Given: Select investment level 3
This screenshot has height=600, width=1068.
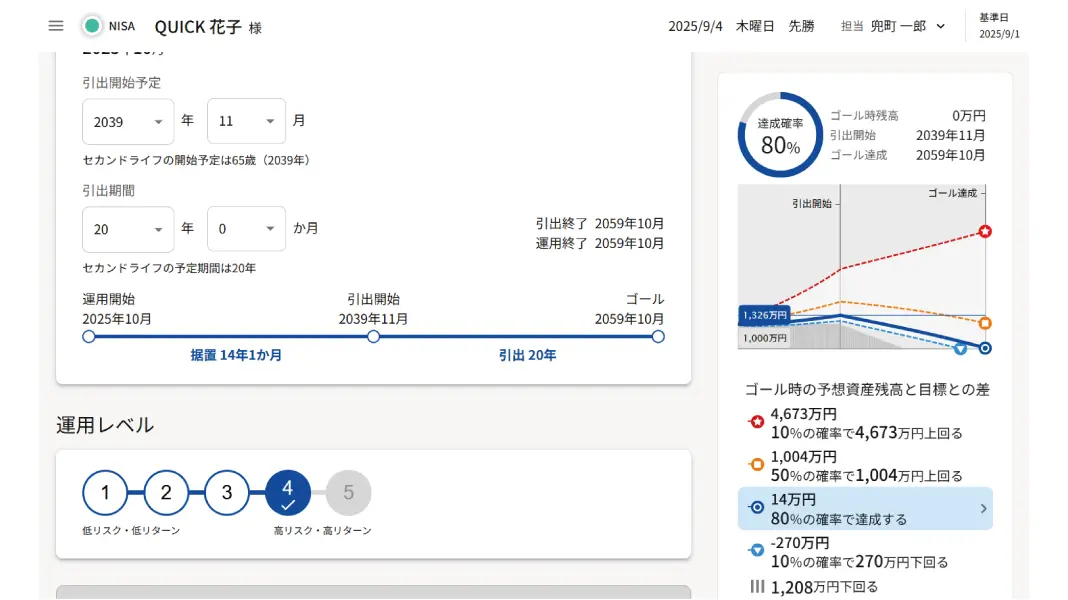Looking at the screenshot, I should tap(227, 492).
